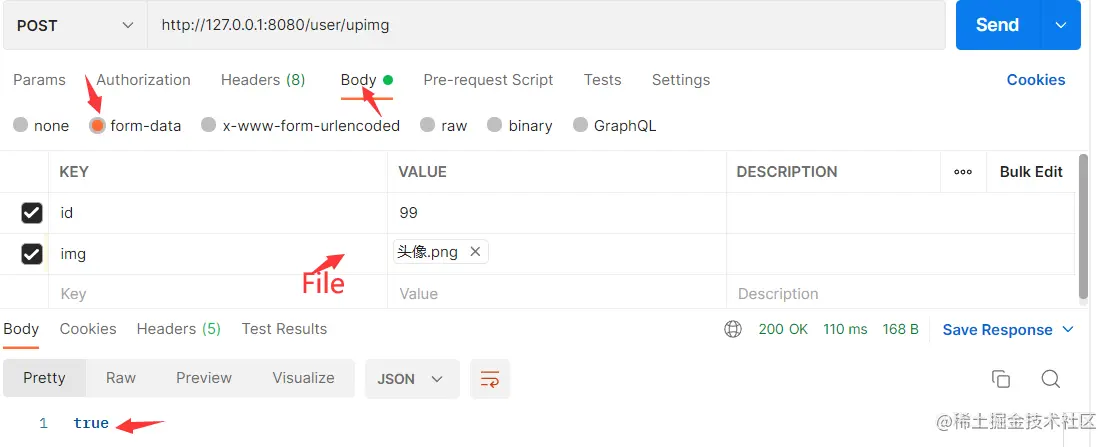The height and width of the screenshot is (447, 1112).
Task: Open the request Params tab
Action: tap(39, 80)
